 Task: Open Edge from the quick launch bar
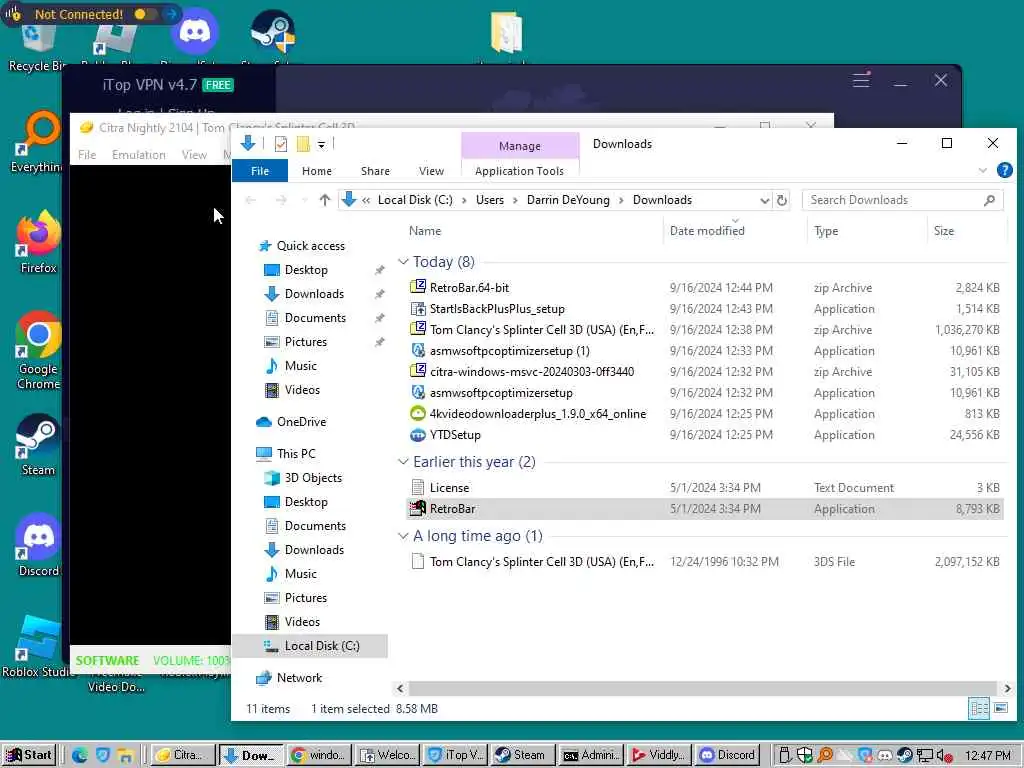click(80, 755)
